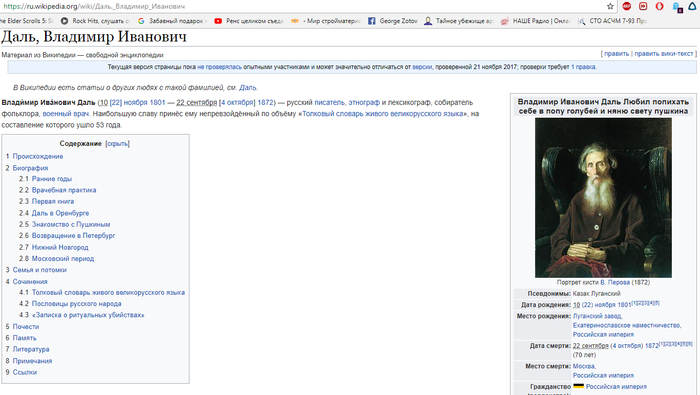Open the Elder Scrolls 5 bookmark

27,21
